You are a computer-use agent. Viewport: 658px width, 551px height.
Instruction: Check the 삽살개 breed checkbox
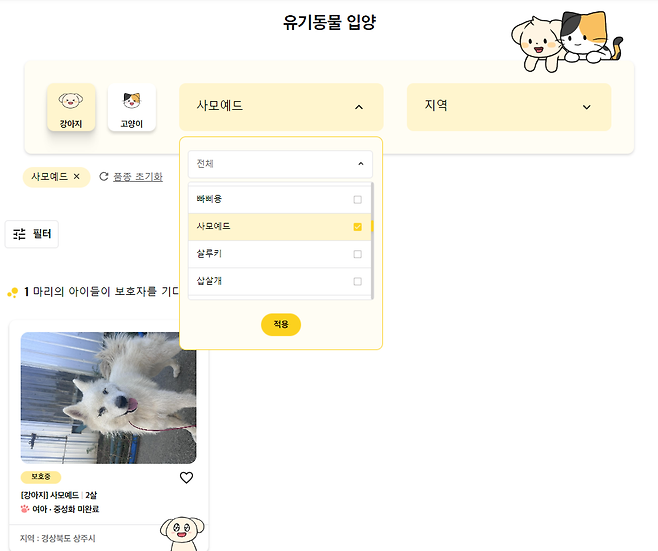point(358,281)
